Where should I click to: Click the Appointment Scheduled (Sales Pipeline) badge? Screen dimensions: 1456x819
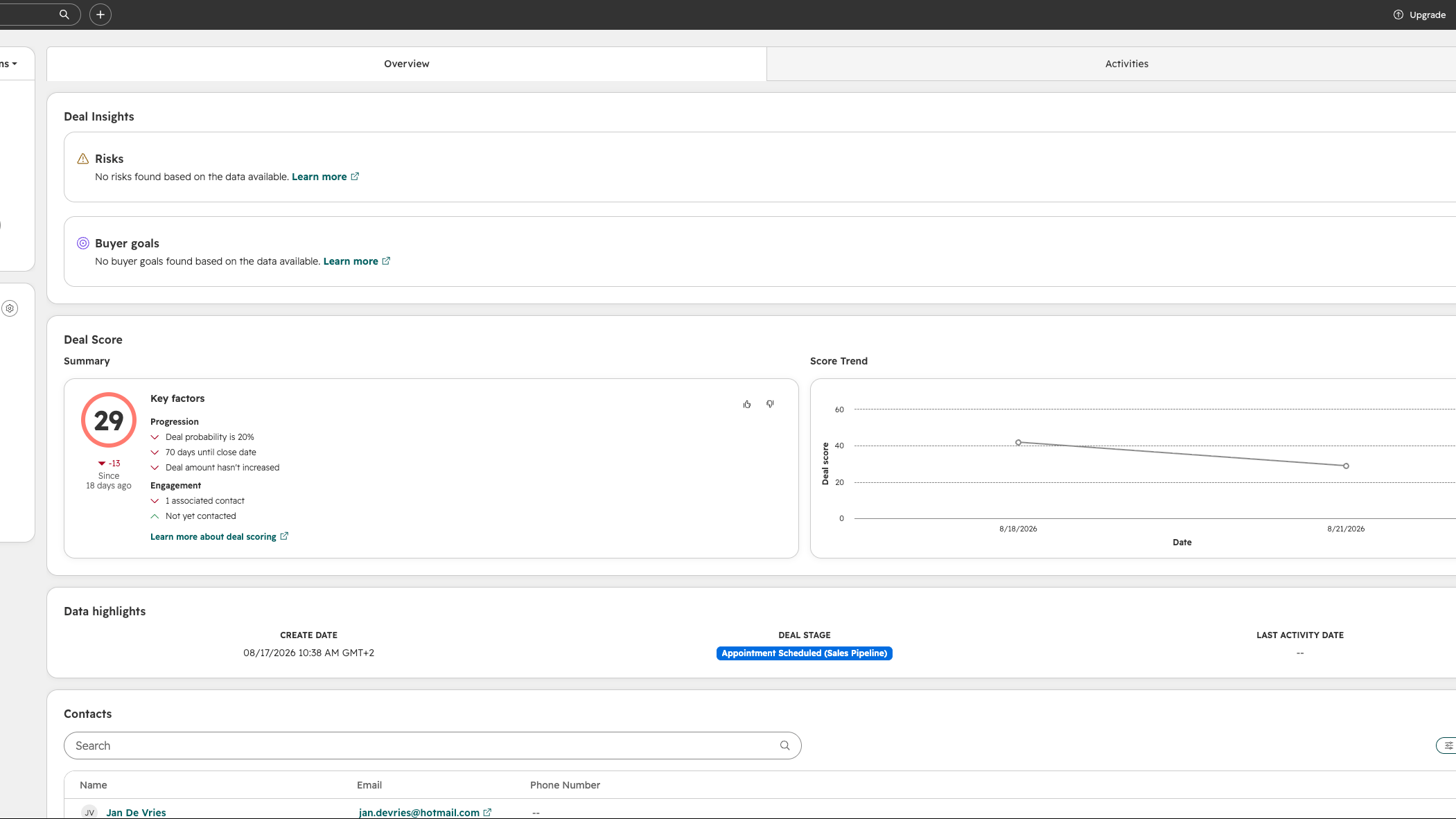click(x=805, y=653)
